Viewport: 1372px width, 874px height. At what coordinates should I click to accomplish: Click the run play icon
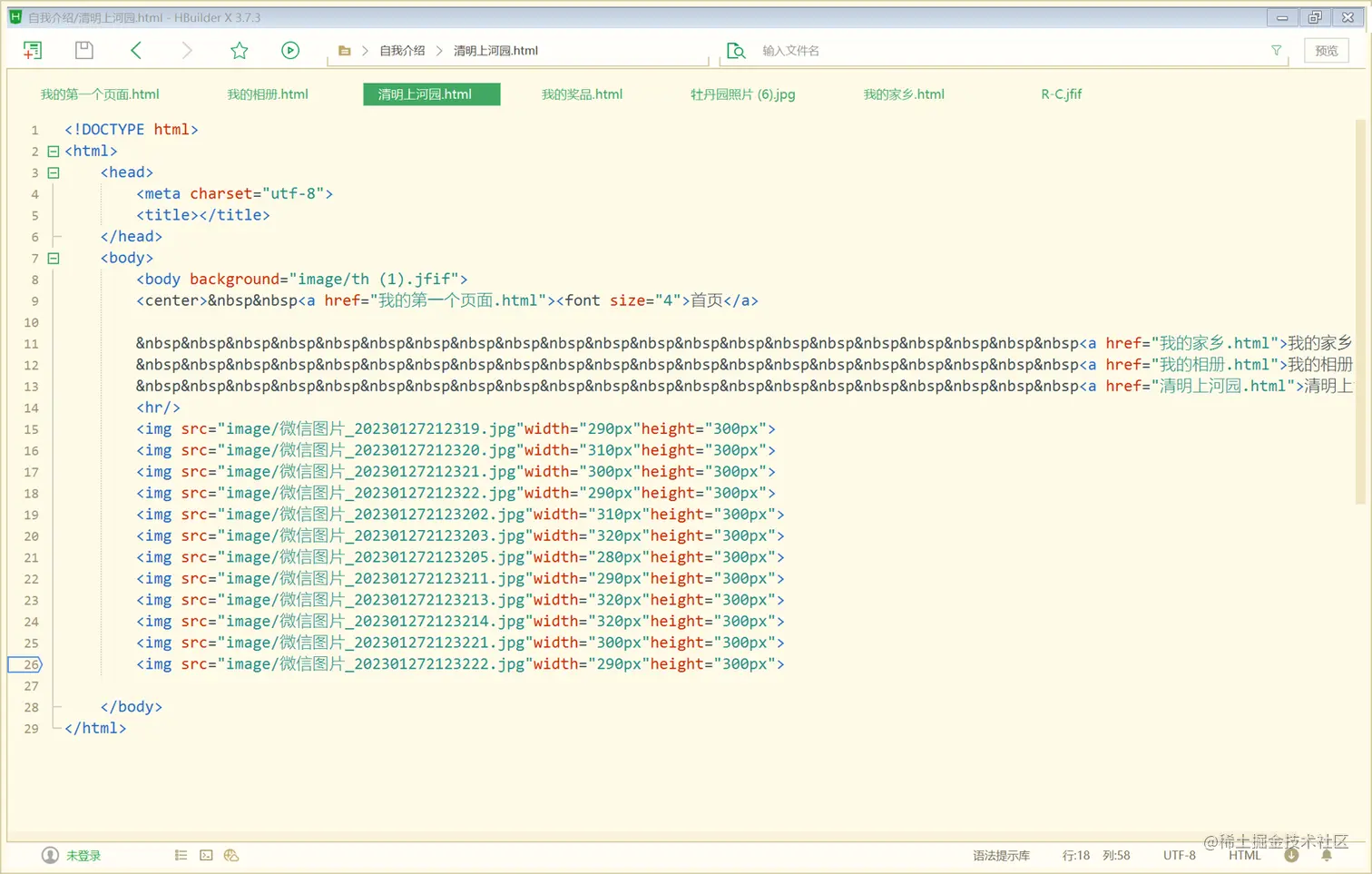[290, 51]
